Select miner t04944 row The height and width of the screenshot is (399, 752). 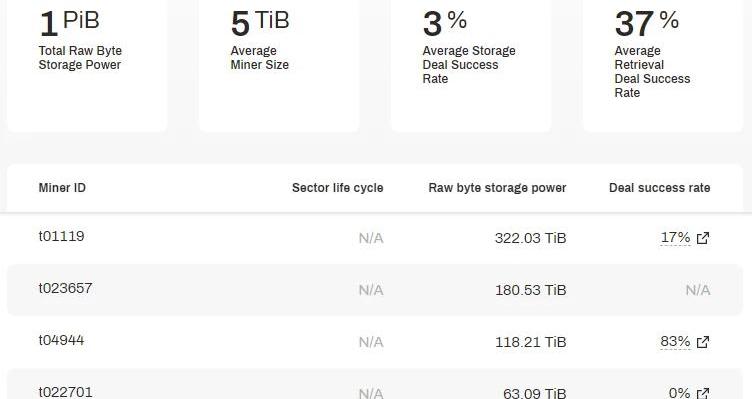tap(375, 342)
